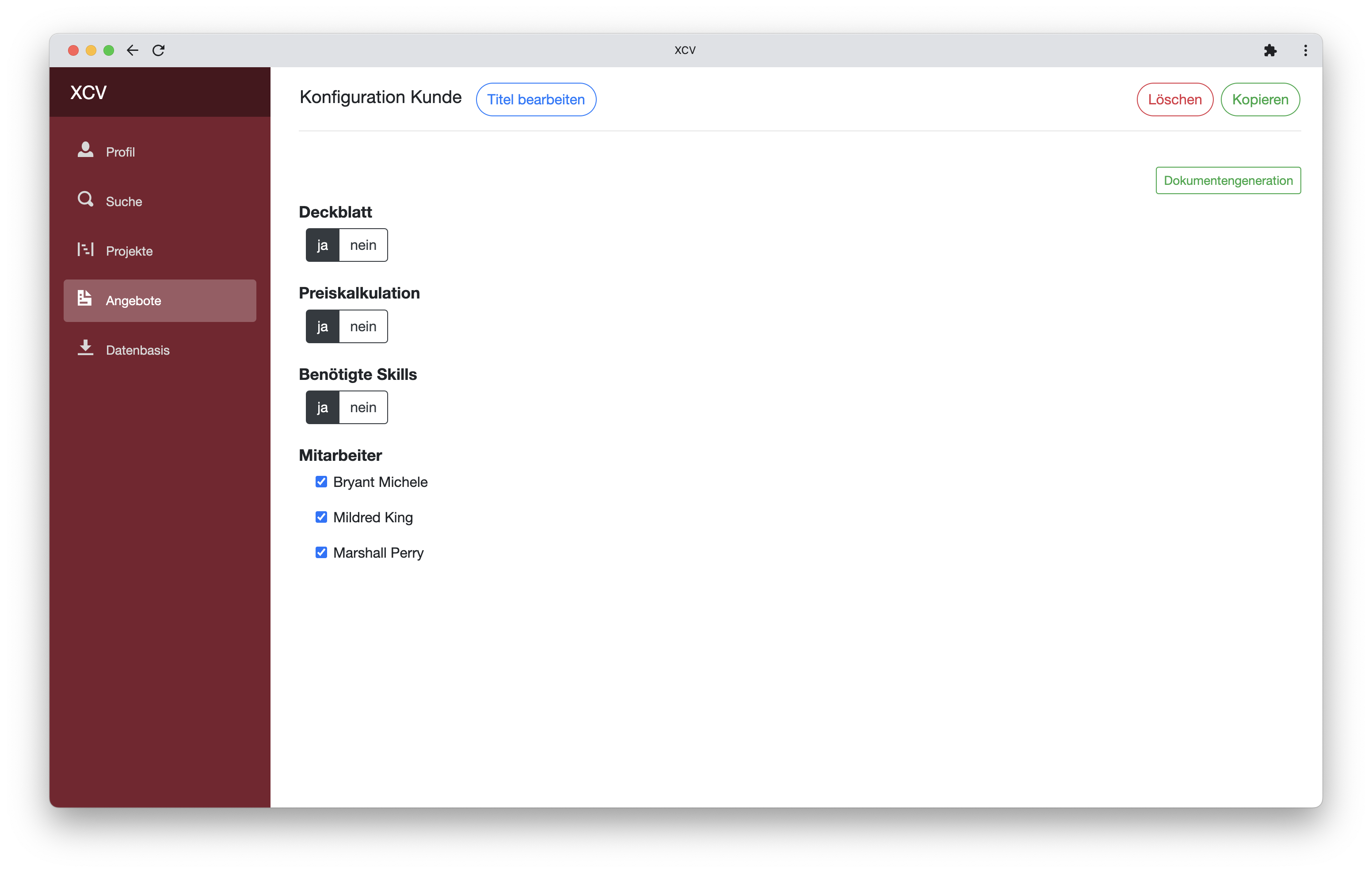Click Titel bearbeiten button
The image size is (1372, 873).
tap(536, 99)
